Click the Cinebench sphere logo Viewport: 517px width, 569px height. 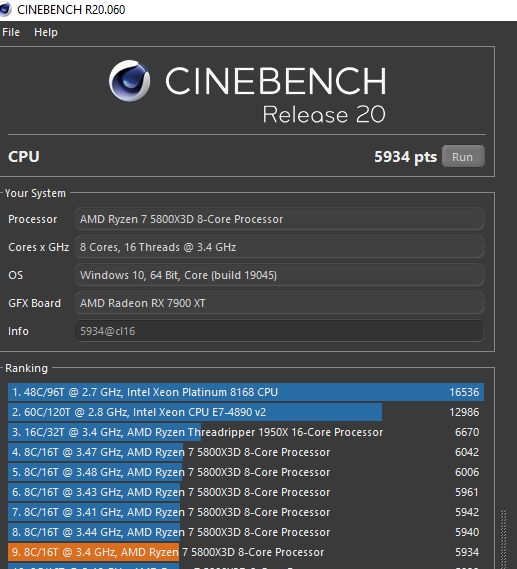pos(130,81)
